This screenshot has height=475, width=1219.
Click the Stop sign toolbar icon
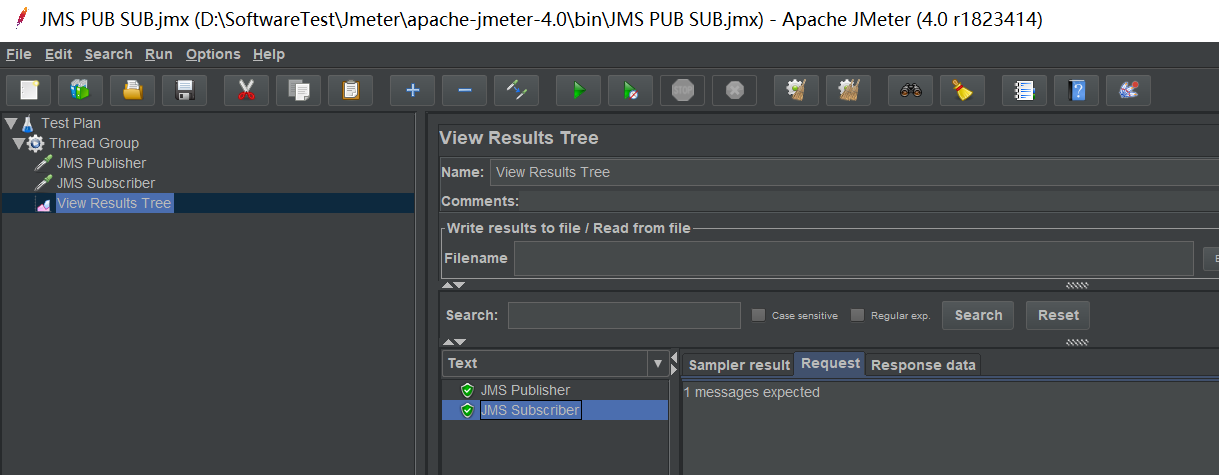point(682,90)
